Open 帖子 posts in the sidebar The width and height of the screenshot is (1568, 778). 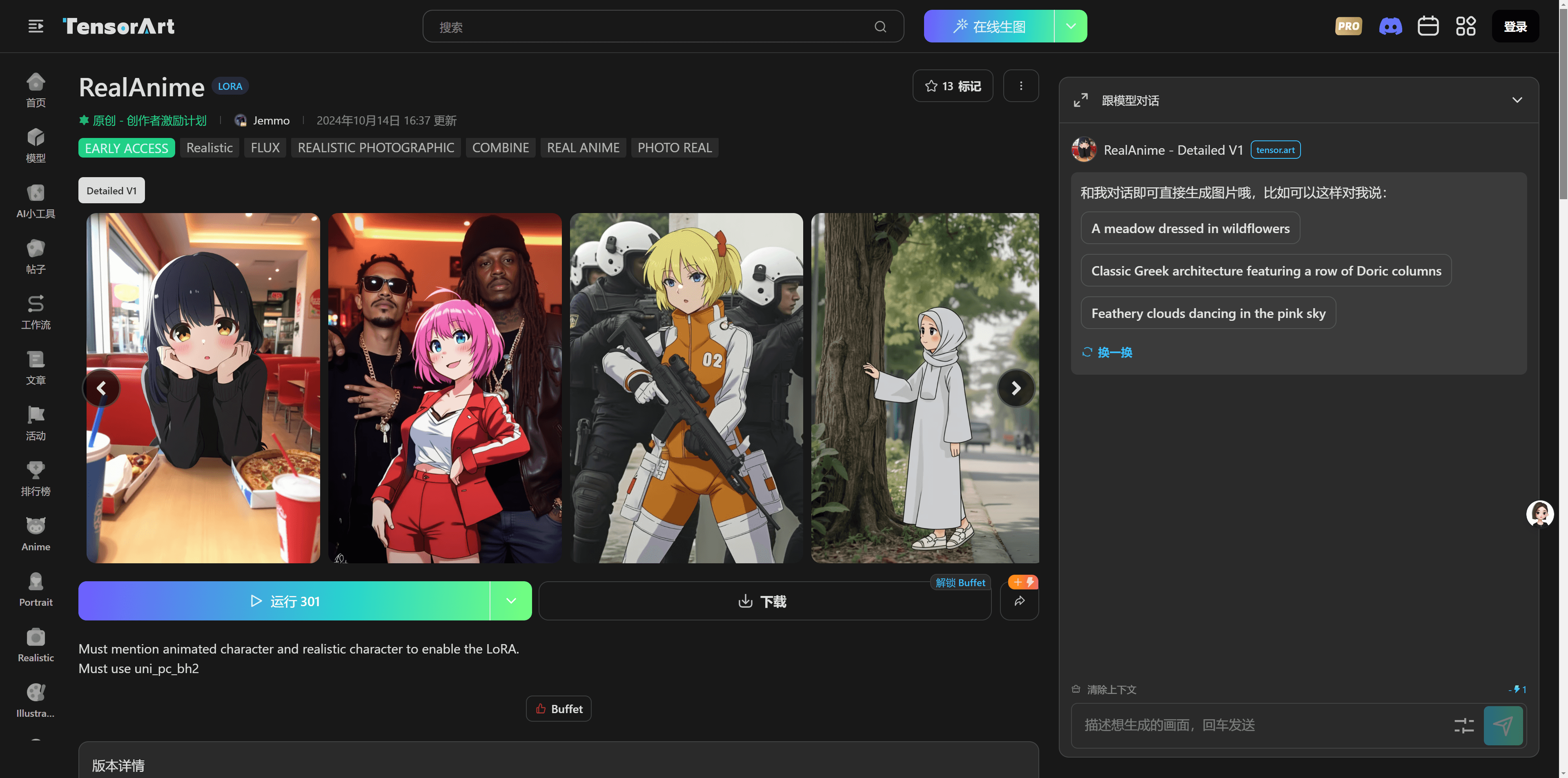click(36, 257)
